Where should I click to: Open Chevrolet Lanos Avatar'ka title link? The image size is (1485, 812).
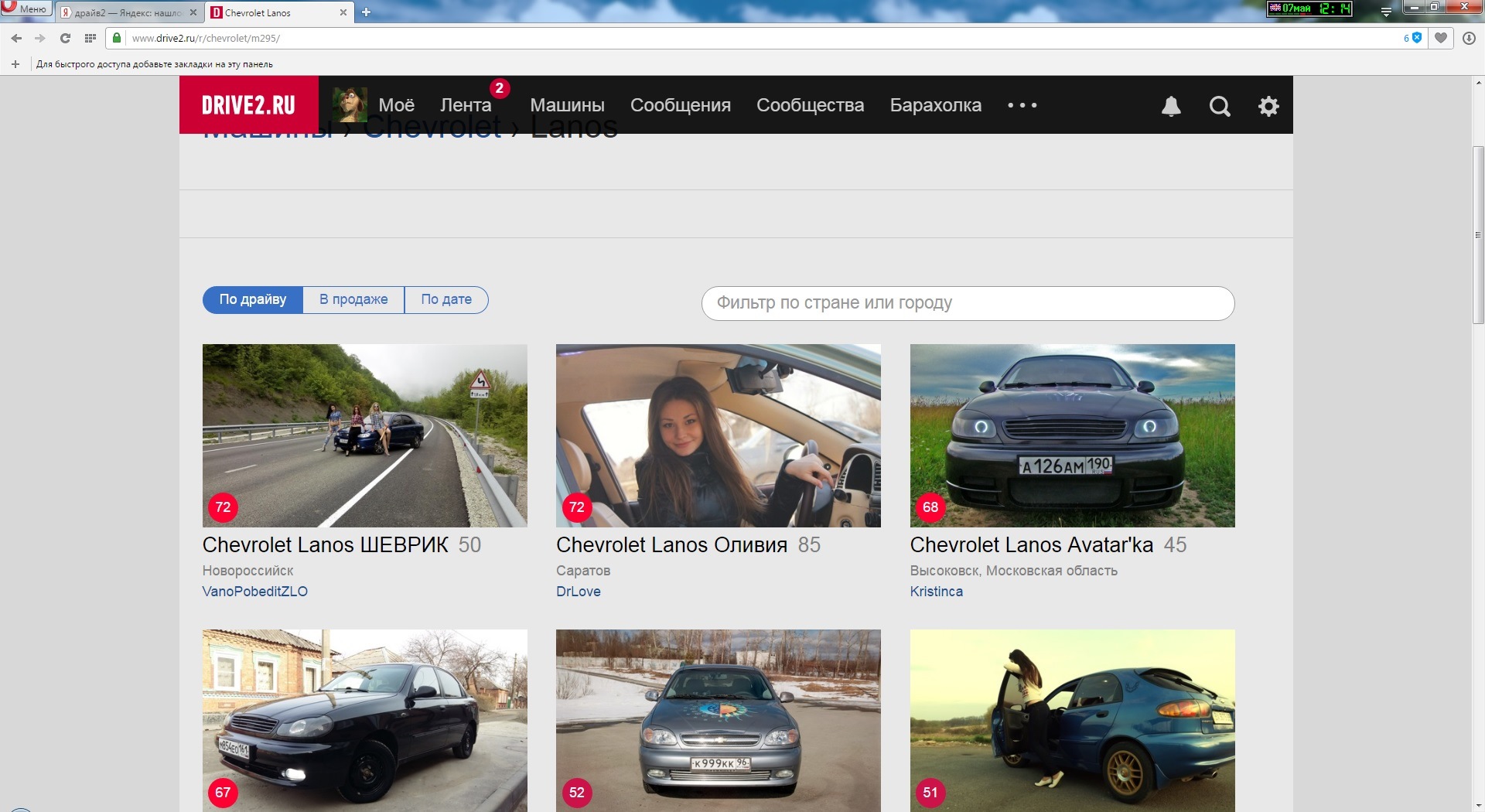coord(1032,544)
